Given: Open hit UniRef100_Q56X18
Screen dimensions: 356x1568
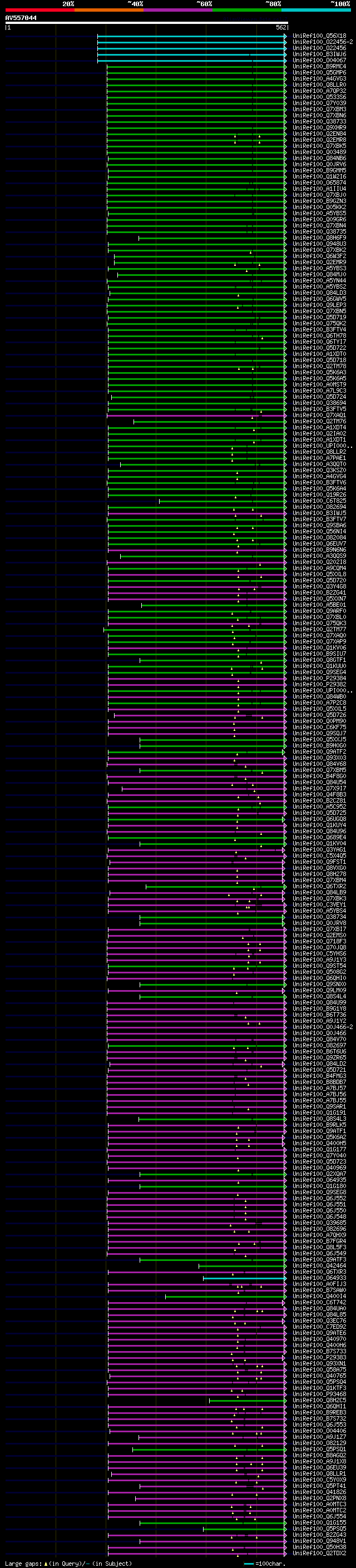Looking at the screenshot, I should click(319, 36).
